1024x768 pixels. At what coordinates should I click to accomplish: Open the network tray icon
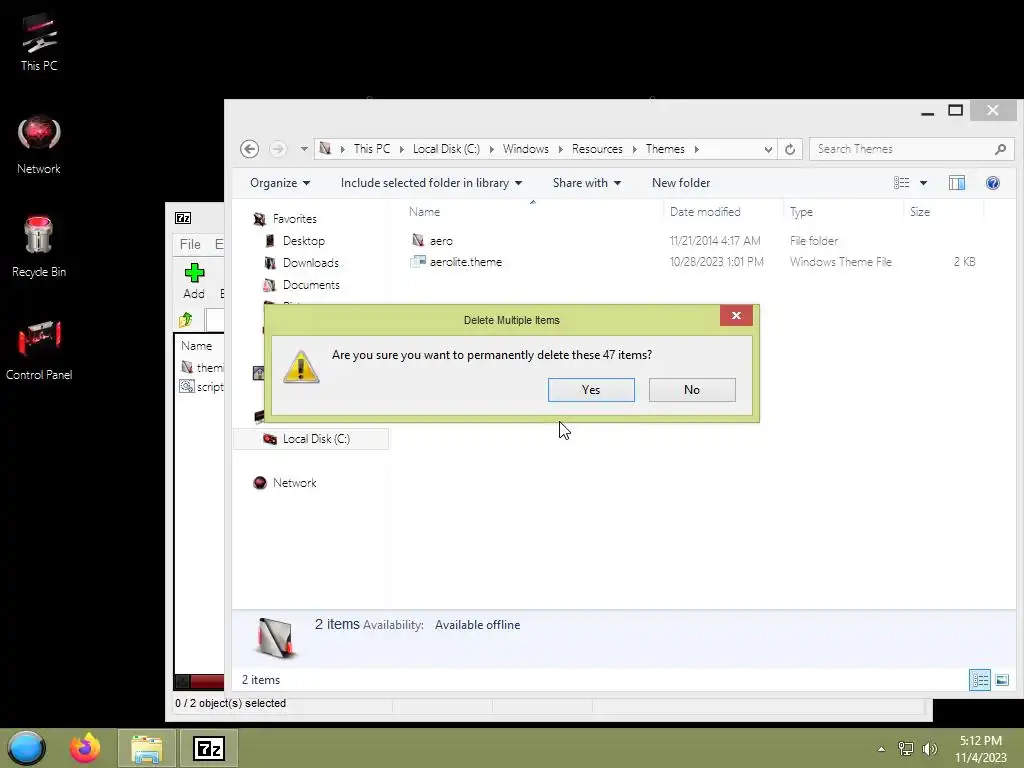pyautogui.click(x=906, y=749)
